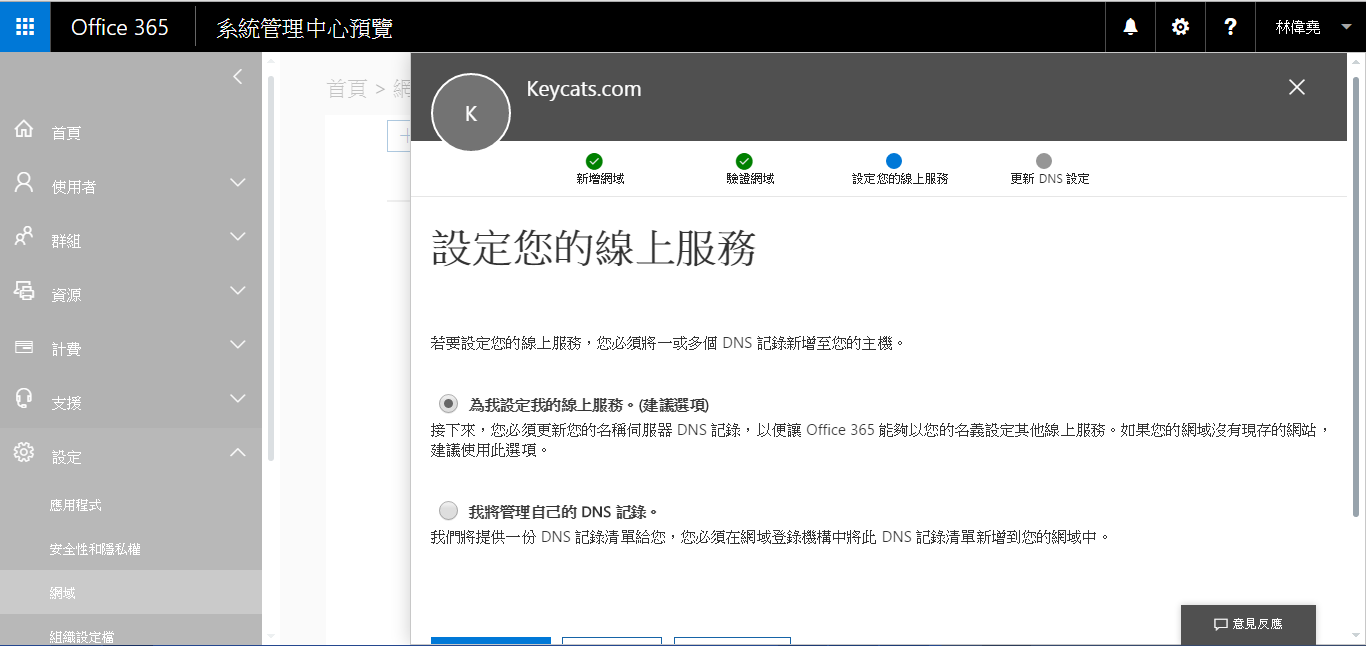This screenshot has width=1366, height=646.
Task: Click the 新增網域 step checkmark
Action: tap(594, 161)
